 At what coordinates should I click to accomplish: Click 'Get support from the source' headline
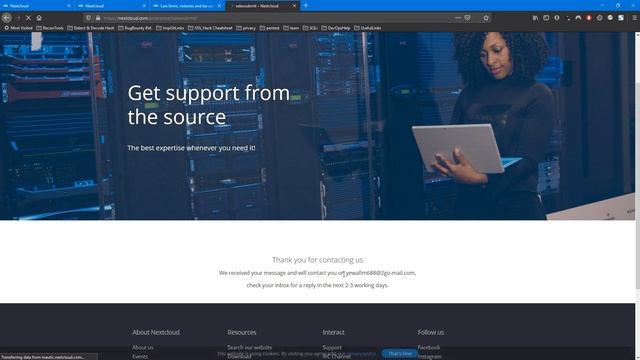[209, 105]
